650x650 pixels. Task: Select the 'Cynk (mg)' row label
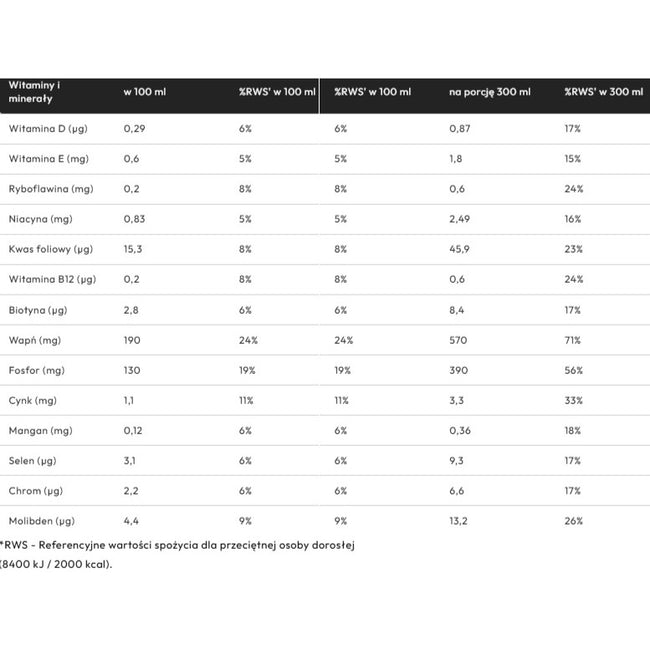pyautogui.click(x=31, y=401)
